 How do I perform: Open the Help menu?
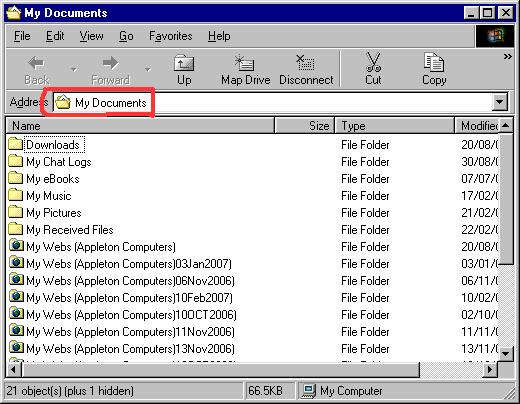(x=219, y=36)
